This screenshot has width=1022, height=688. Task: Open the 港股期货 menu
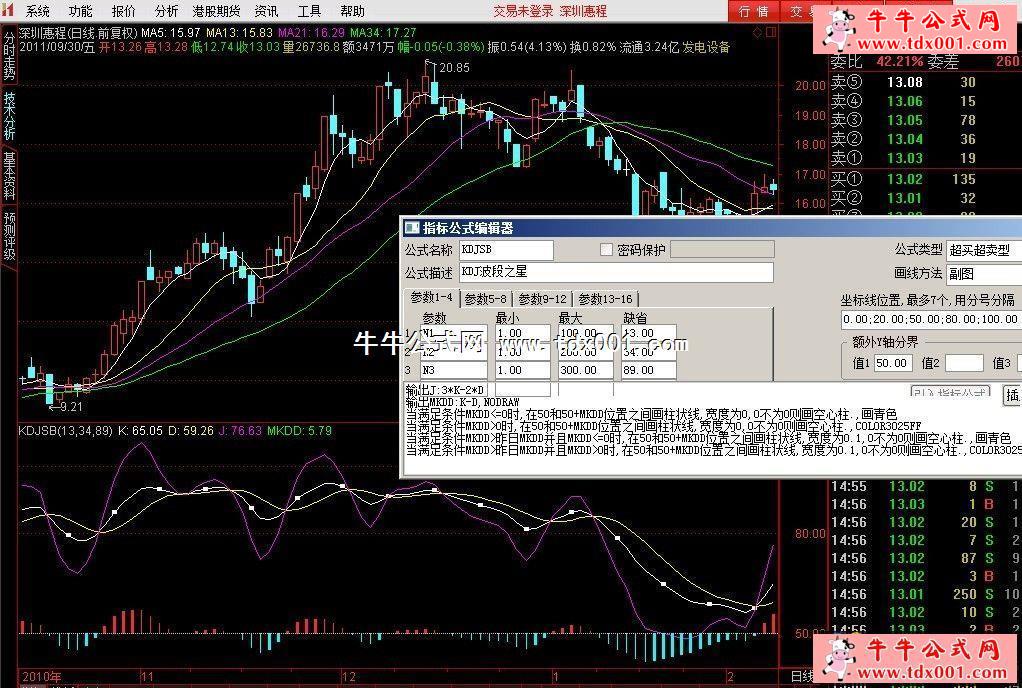point(216,11)
